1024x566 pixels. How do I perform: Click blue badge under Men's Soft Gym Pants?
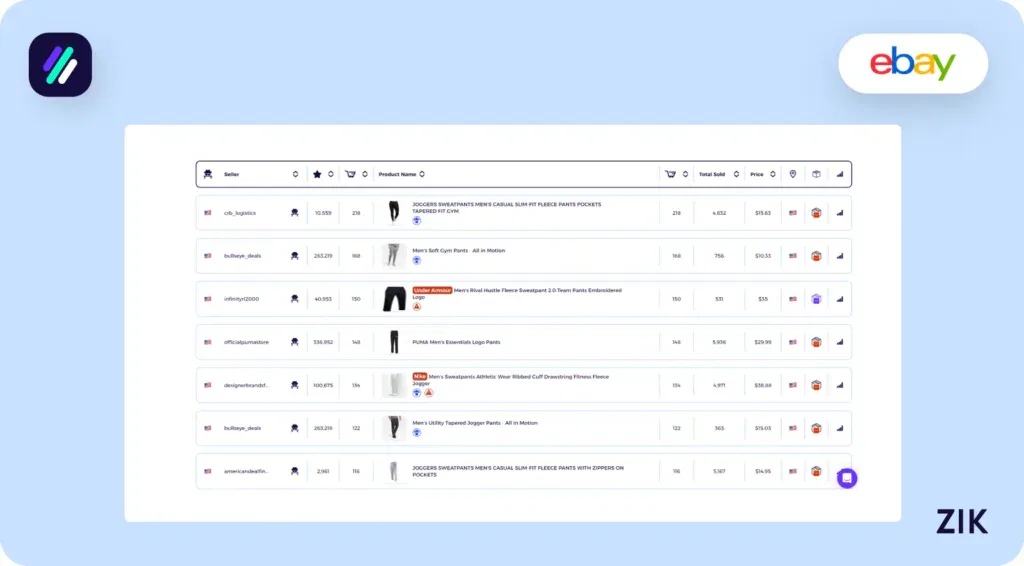tap(417, 260)
